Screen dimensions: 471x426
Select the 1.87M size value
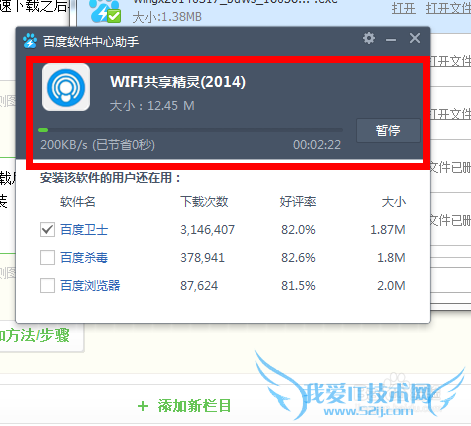tap(388, 230)
